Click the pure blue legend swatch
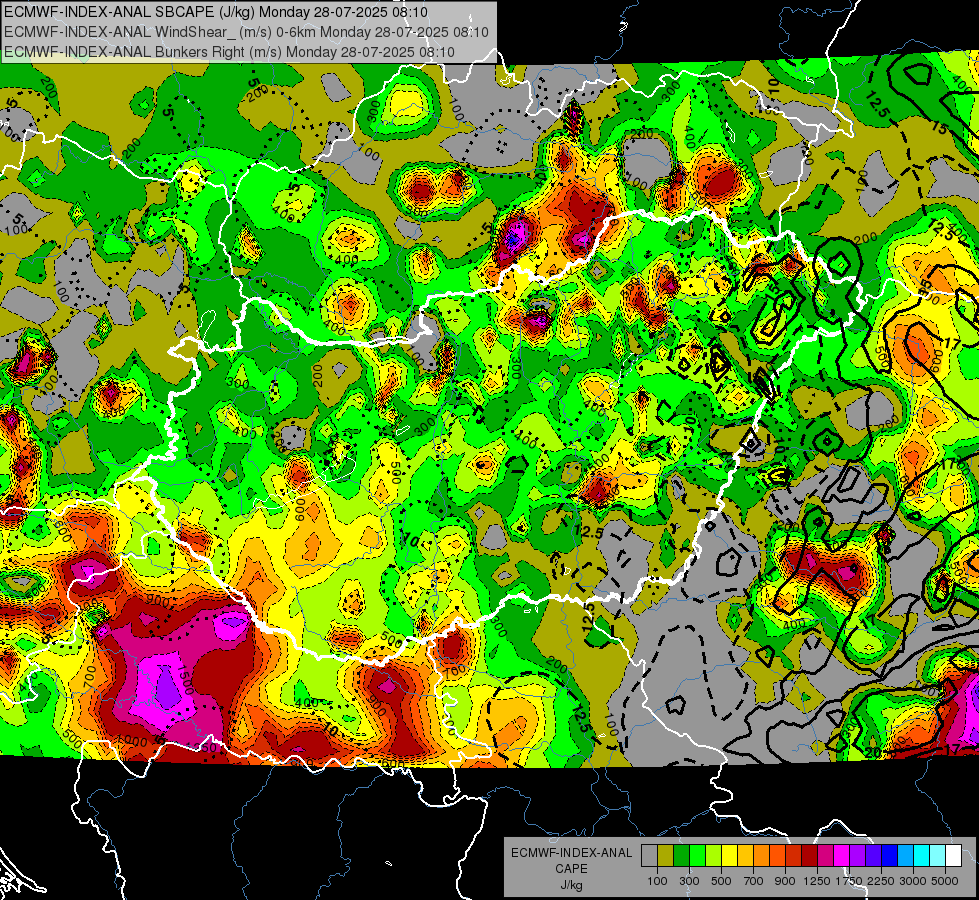979x900 pixels. 890,856
